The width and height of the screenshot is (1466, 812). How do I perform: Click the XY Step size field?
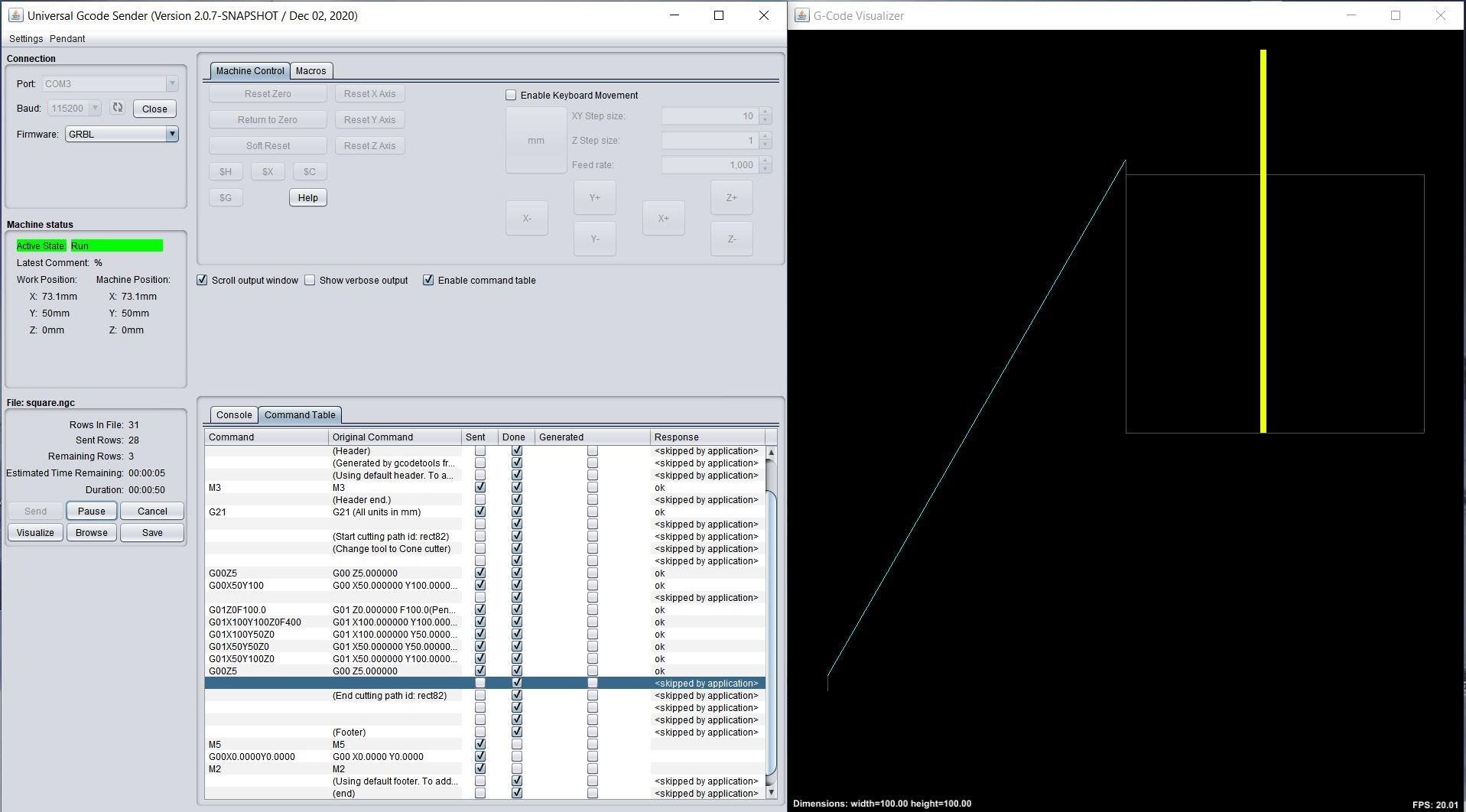click(x=710, y=116)
